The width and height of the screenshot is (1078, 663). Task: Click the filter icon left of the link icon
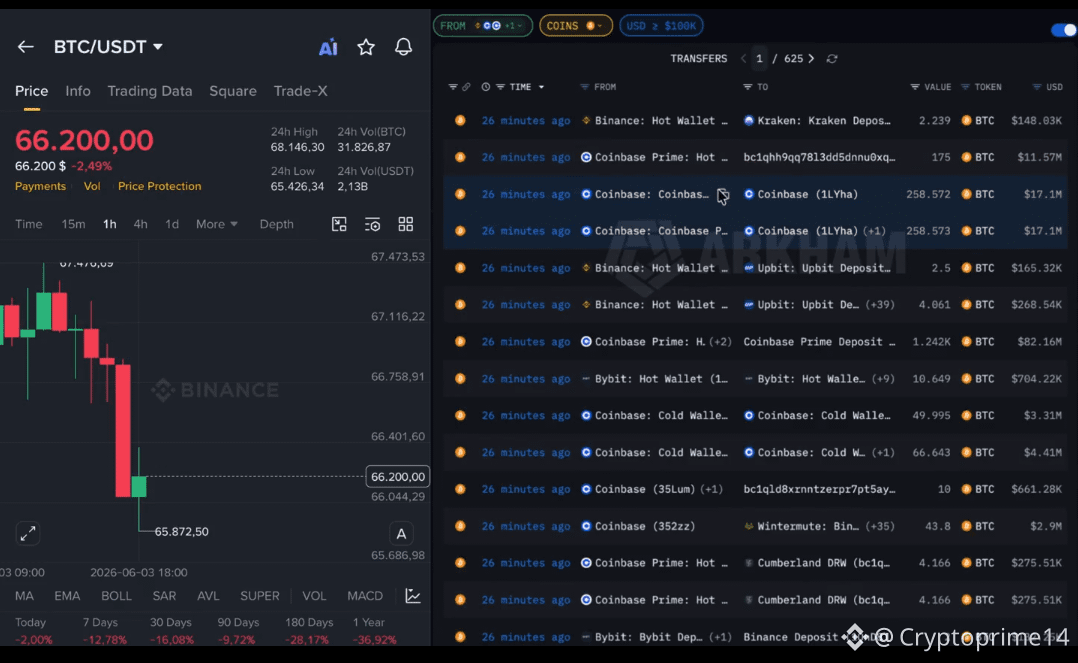(x=452, y=87)
